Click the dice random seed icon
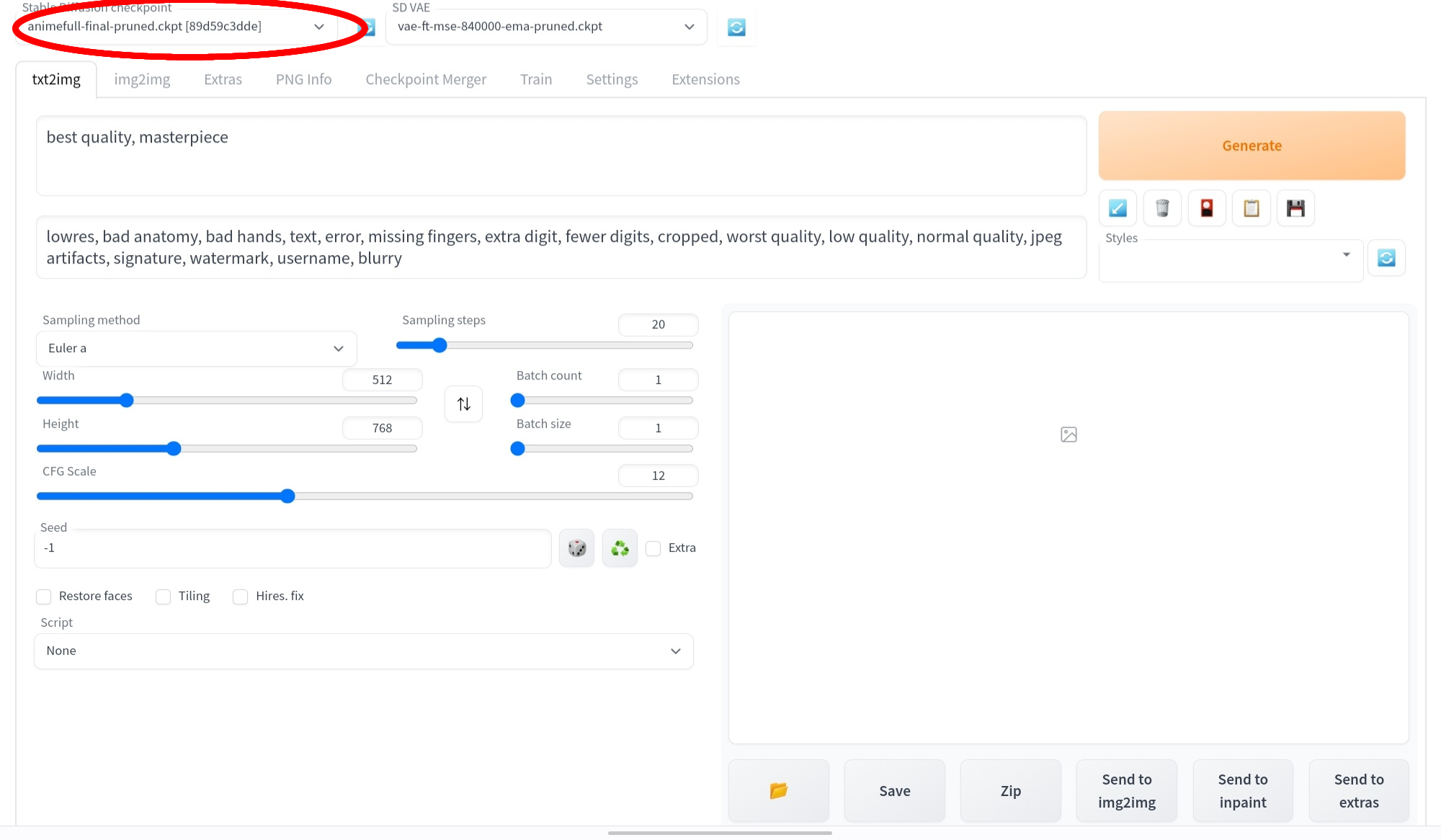 (x=576, y=548)
